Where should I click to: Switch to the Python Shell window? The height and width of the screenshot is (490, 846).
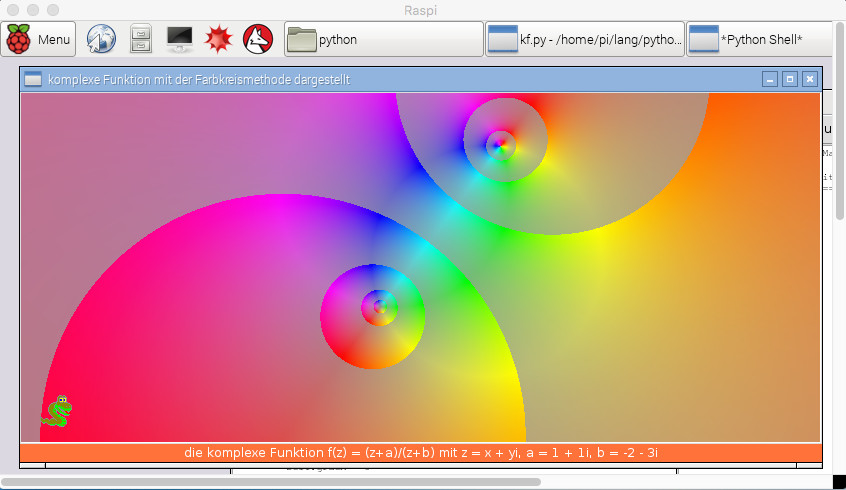[760, 40]
